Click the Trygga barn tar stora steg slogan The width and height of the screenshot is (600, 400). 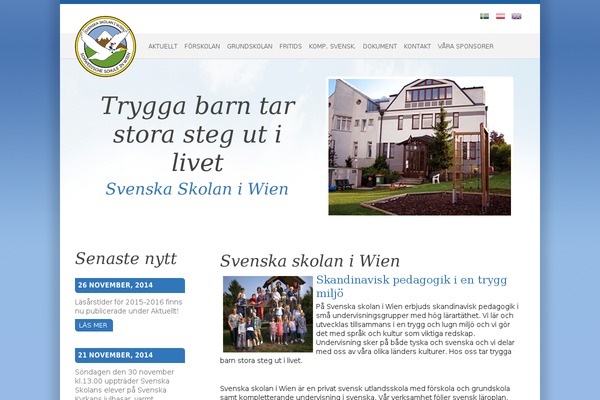click(198, 134)
